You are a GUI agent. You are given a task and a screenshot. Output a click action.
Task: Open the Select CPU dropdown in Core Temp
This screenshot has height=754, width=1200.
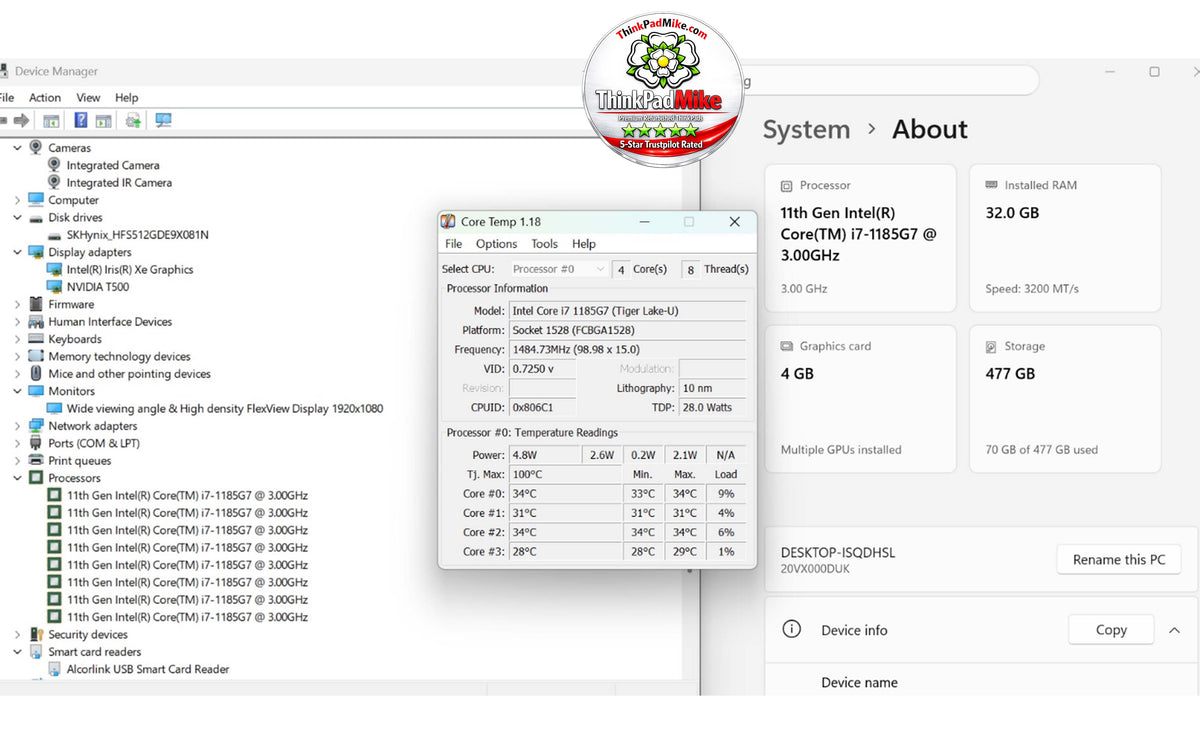tap(558, 269)
